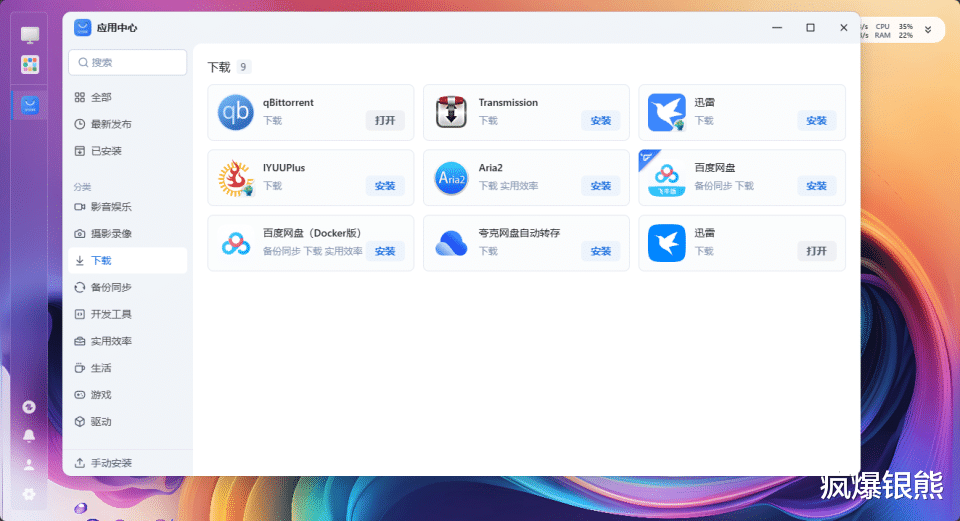Viewport: 960px width, 521px height.
Task: Click the sync status icon in dock
Action: click(x=29, y=407)
